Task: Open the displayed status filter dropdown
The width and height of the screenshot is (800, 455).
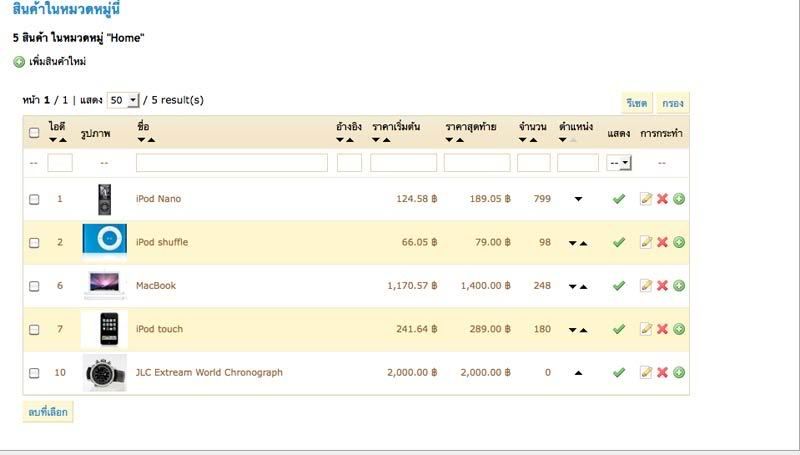Action: [x=619, y=163]
